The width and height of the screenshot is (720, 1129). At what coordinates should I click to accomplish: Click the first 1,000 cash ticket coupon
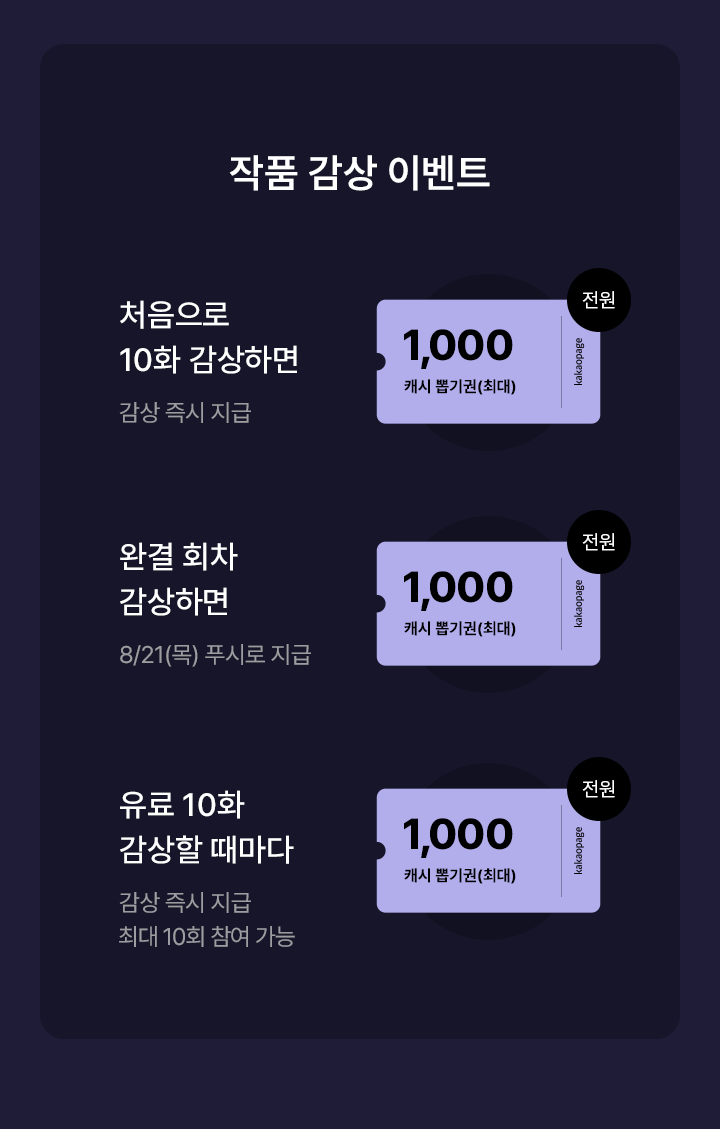pos(488,361)
